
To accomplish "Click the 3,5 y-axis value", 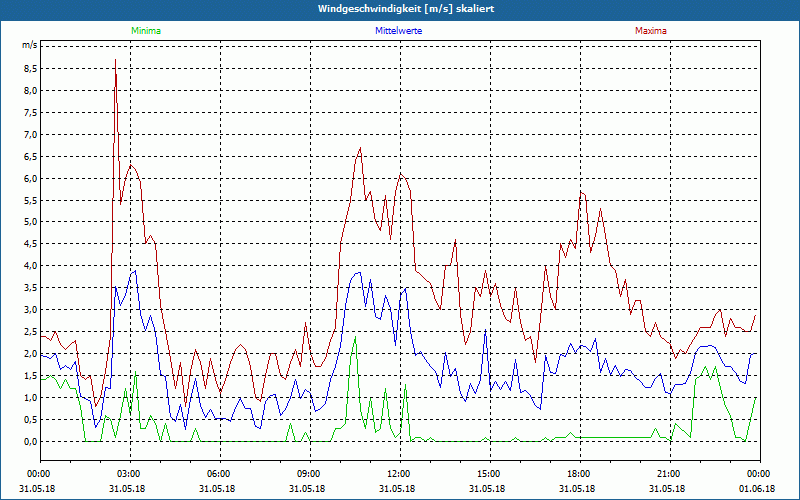I will [31, 288].
